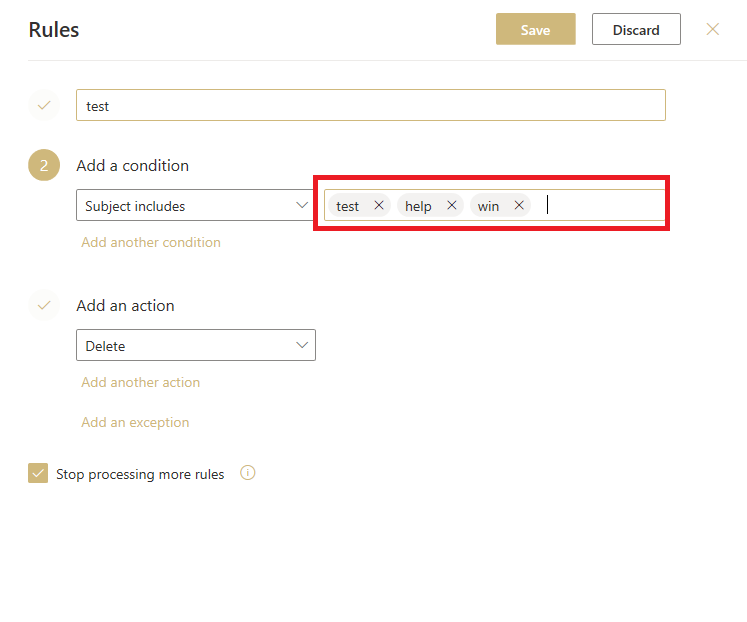Discard the rule changes

(x=636, y=30)
